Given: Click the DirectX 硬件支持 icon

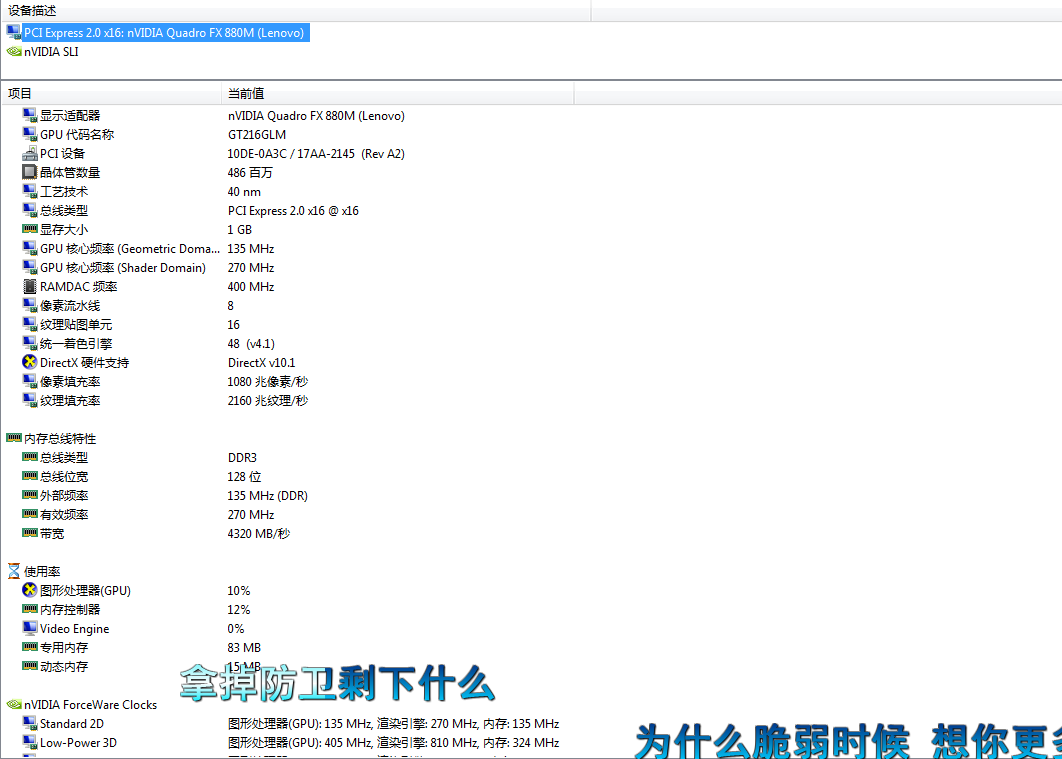Looking at the screenshot, I should pyautogui.click(x=29, y=363).
